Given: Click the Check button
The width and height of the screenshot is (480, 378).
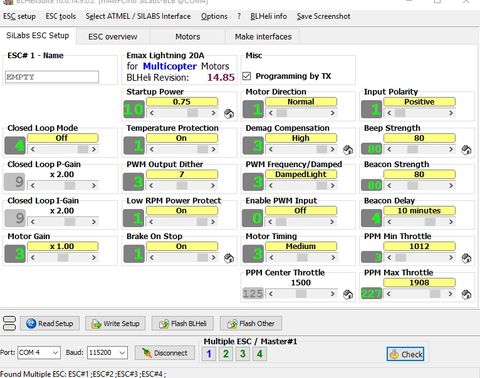Looking at the screenshot, I should click(406, 354).
